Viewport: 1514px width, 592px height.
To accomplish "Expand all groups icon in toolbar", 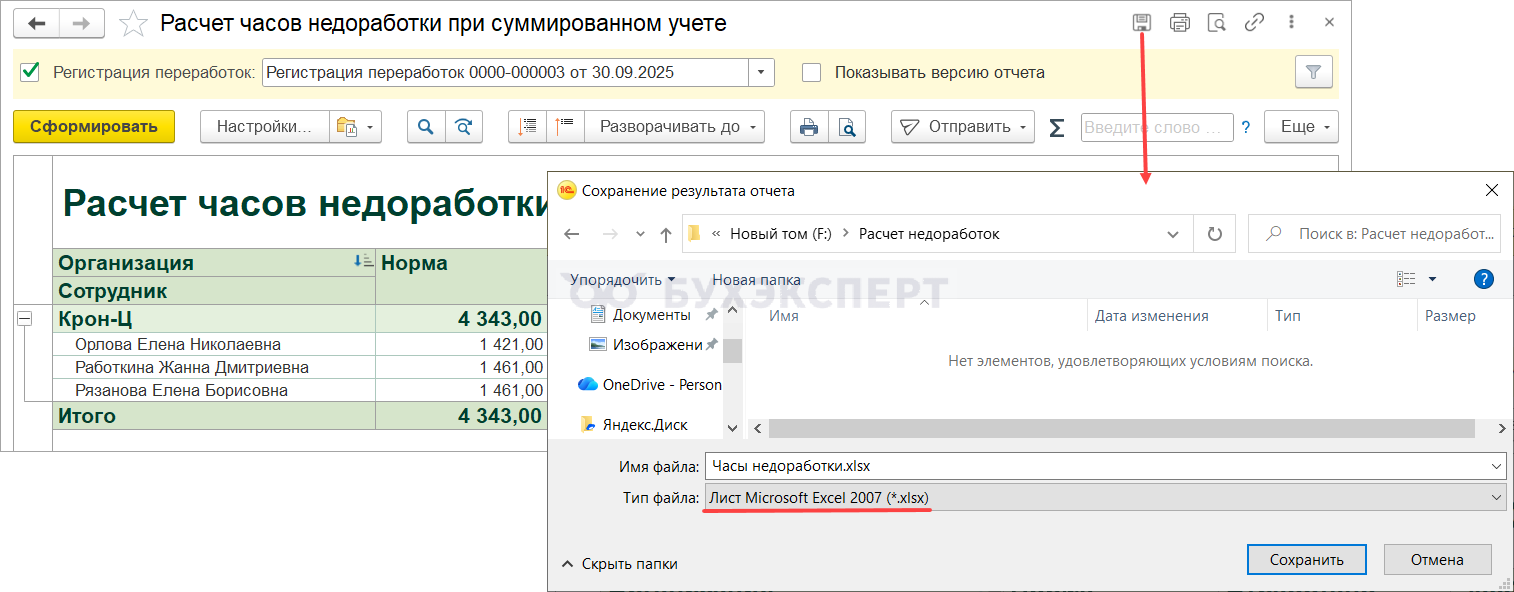I will [566, 127].
